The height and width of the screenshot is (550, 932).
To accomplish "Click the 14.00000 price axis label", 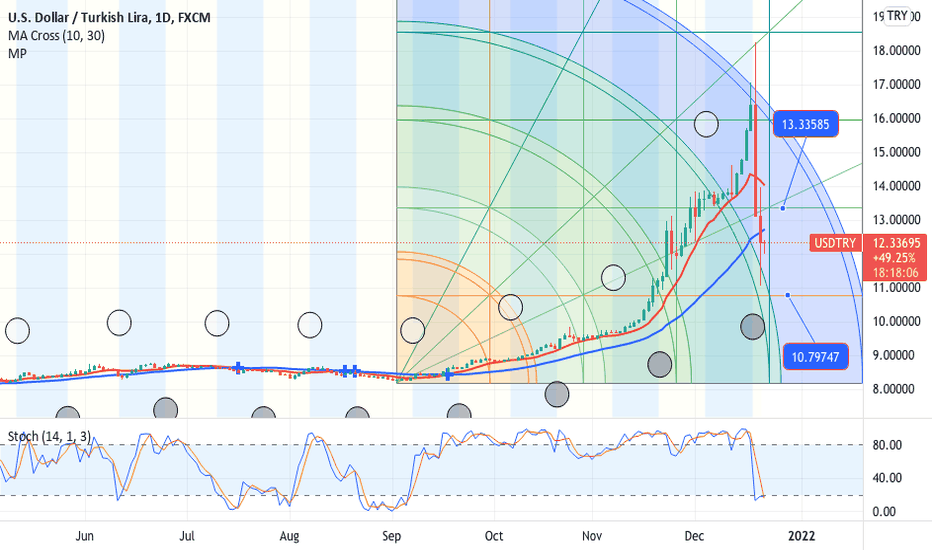I will tap(896, 186).
